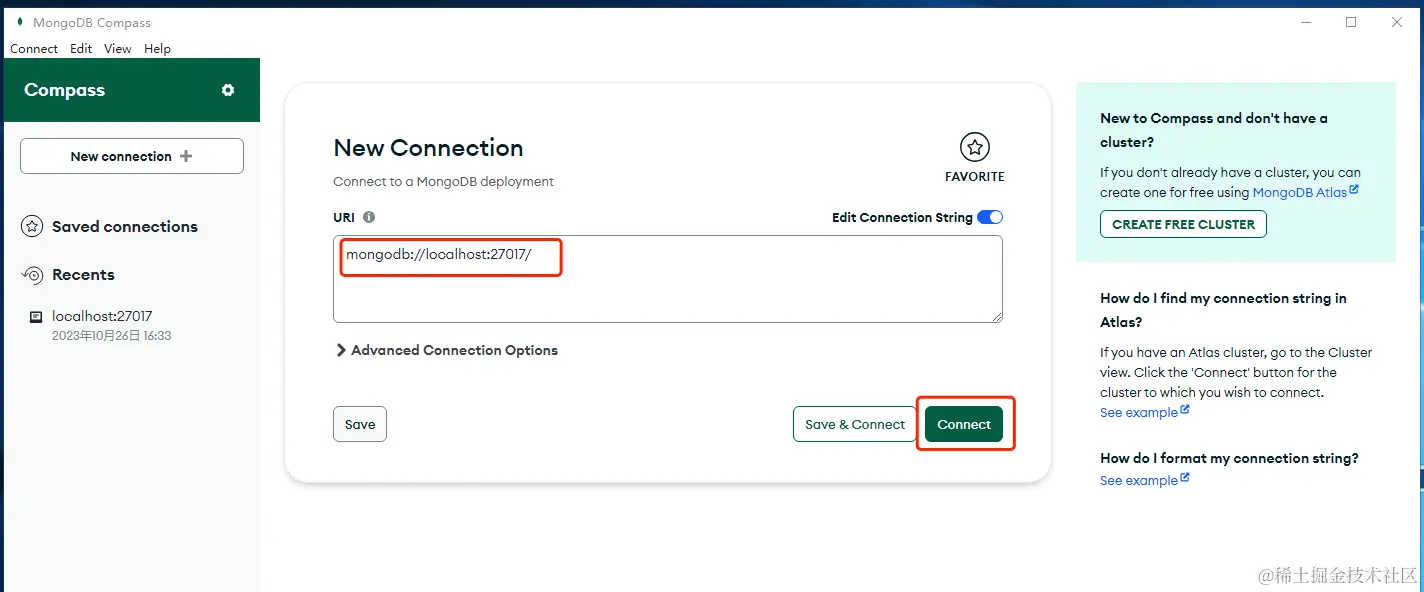Image resolution: width=1424 pixels, height=592 pixels.
Task: Open See example link for formatting connection string
Action: [x=1139, y=480]
